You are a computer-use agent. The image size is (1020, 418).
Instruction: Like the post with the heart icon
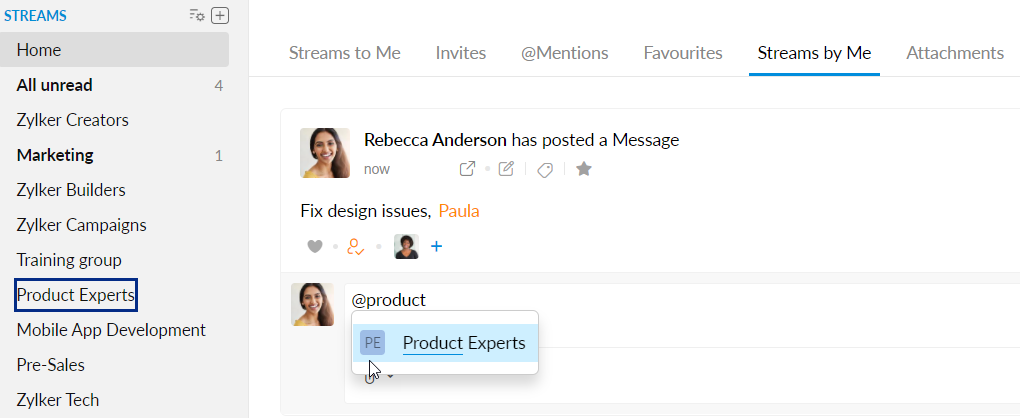(x=315, y=246)
